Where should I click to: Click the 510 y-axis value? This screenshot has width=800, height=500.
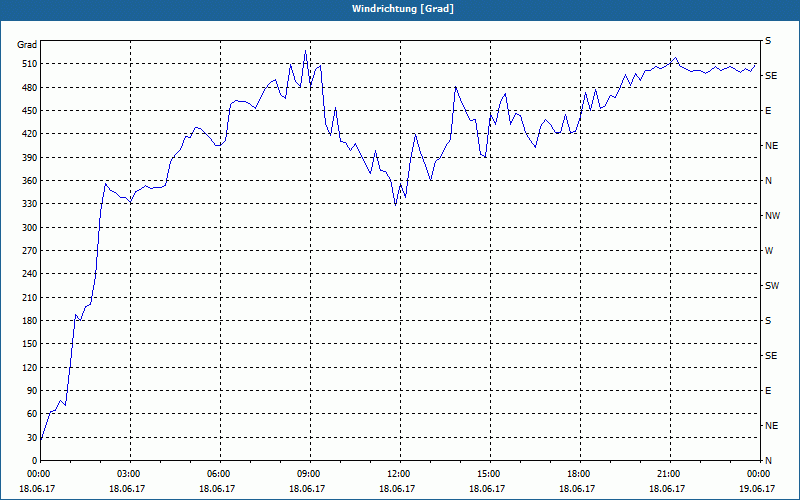tap(29, 64)
